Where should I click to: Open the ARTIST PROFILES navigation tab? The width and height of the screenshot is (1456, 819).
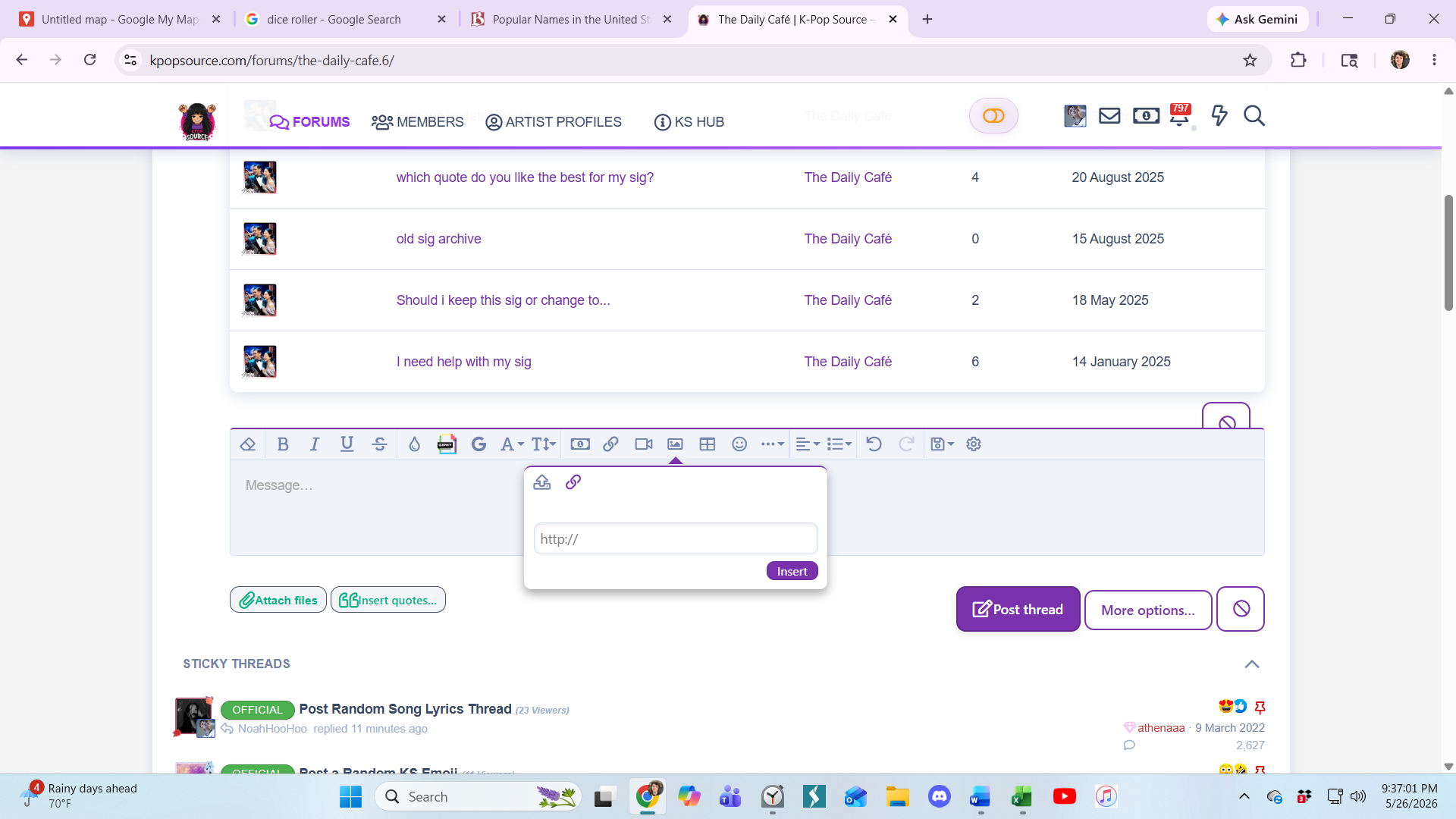(x=554, y=122)
